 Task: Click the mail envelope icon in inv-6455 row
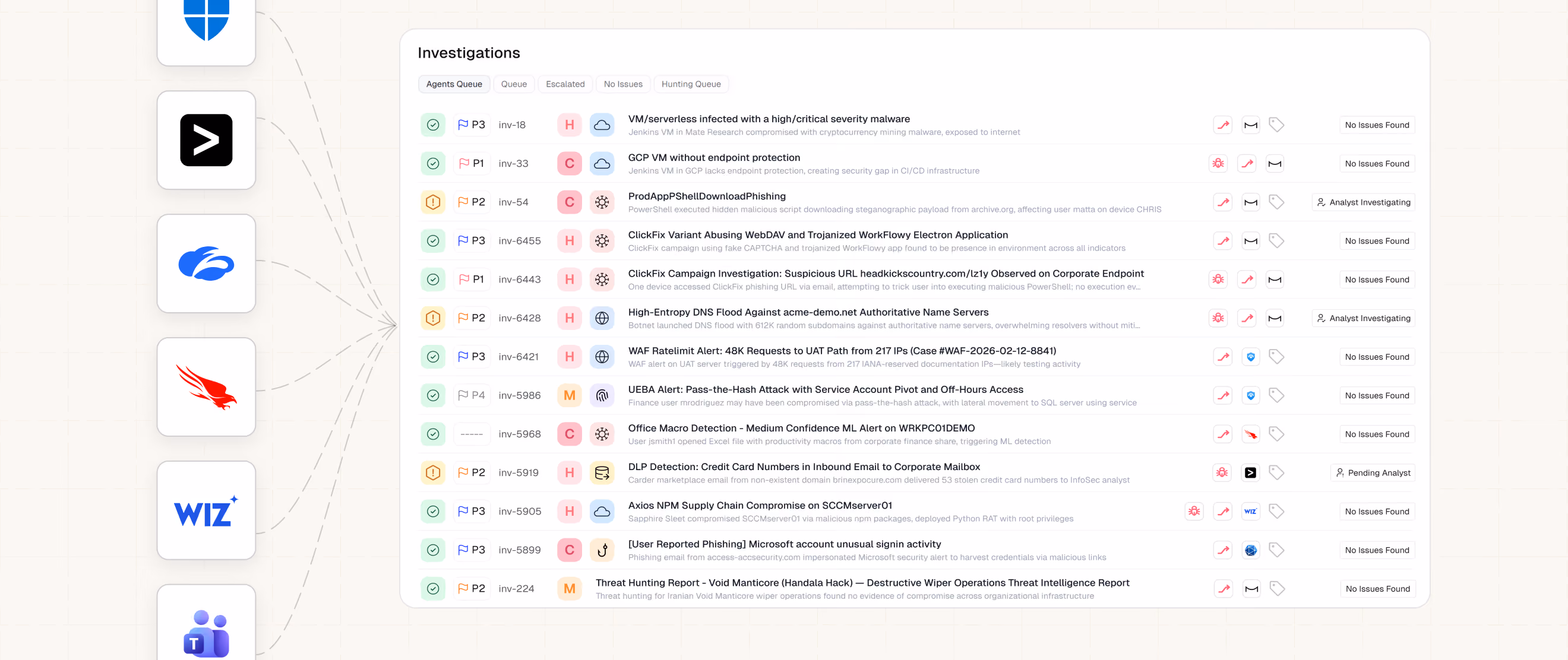click(x=1250, y=240)
